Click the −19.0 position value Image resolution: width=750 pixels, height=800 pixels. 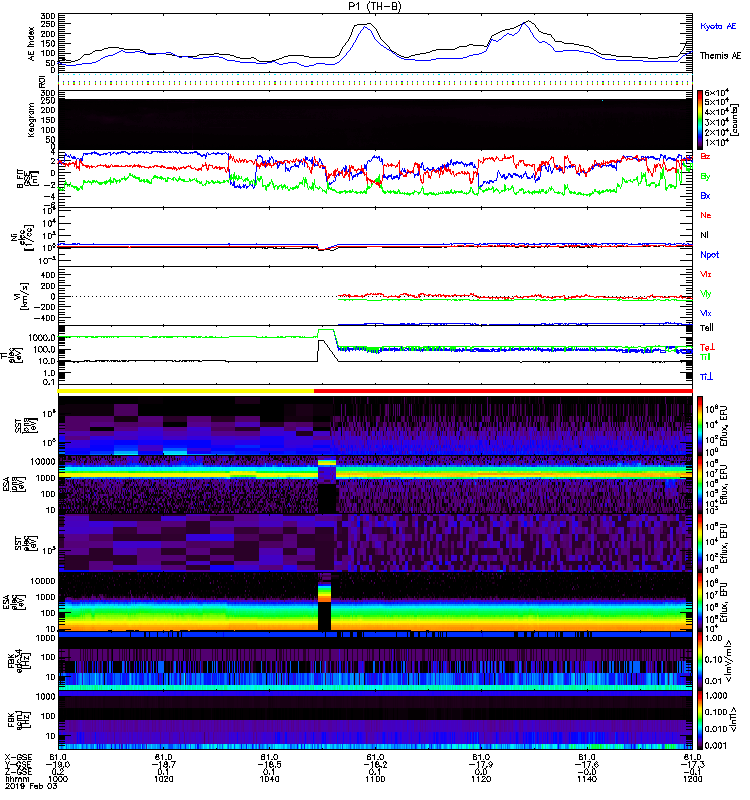(58, 764)
